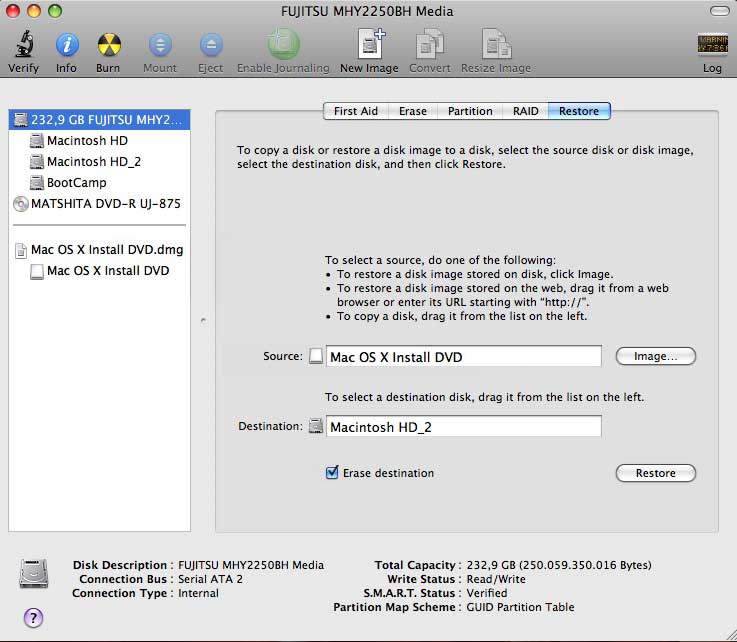Click the Restore button

tap(656, 473)
